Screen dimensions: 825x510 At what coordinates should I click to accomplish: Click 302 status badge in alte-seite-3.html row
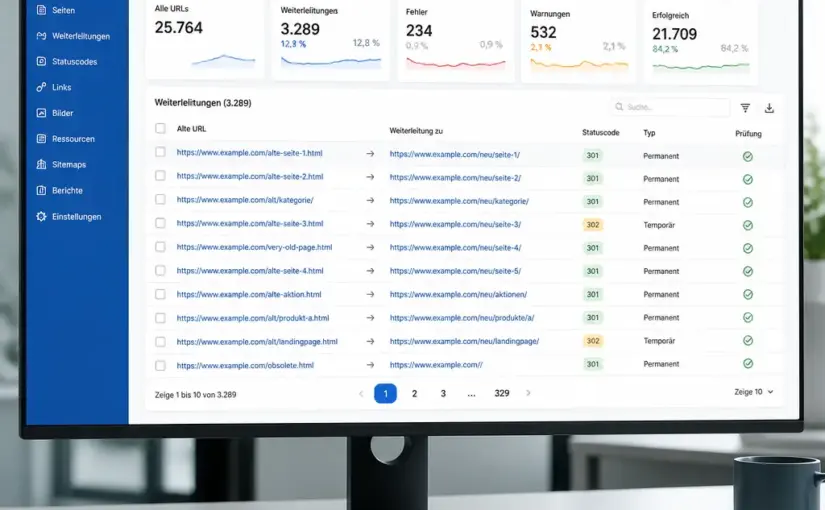coord(593,225)
